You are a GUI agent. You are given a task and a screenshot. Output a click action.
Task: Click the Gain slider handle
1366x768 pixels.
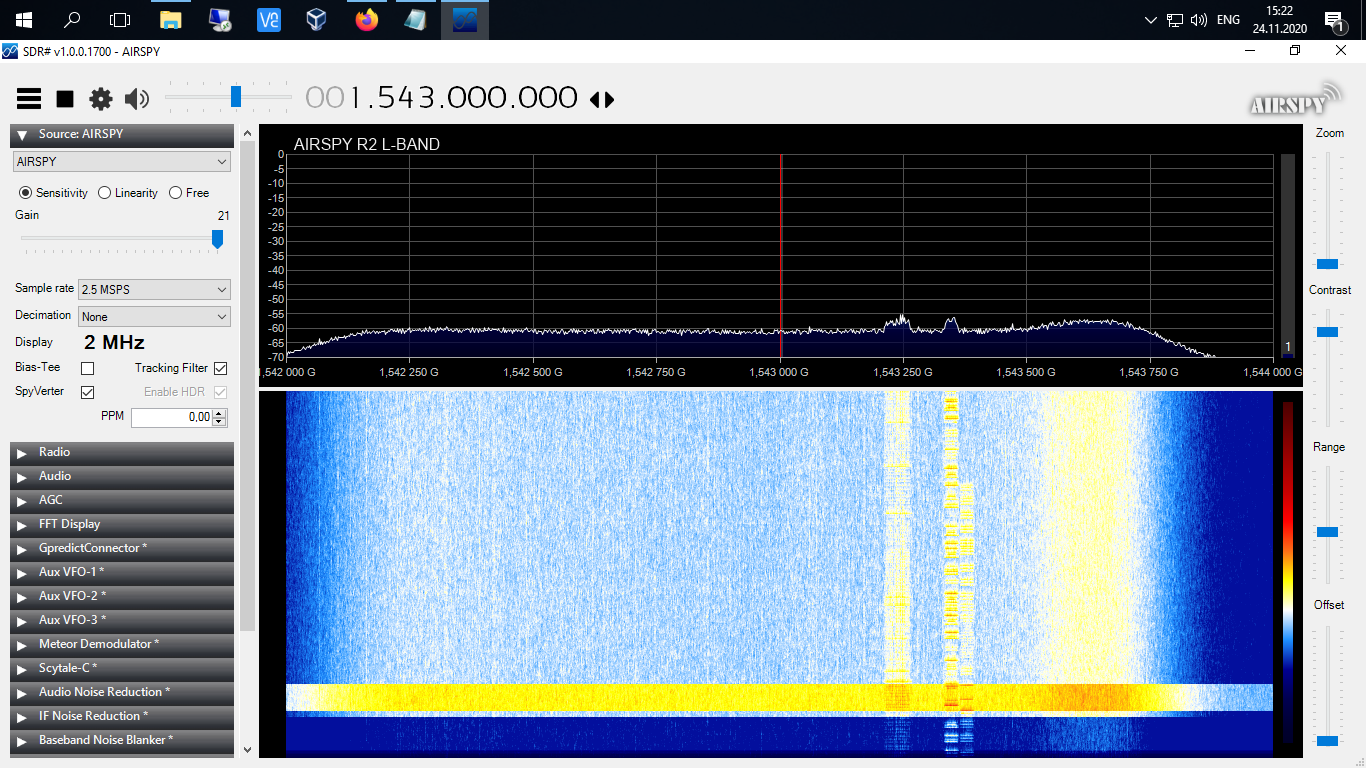pos(217,239)
